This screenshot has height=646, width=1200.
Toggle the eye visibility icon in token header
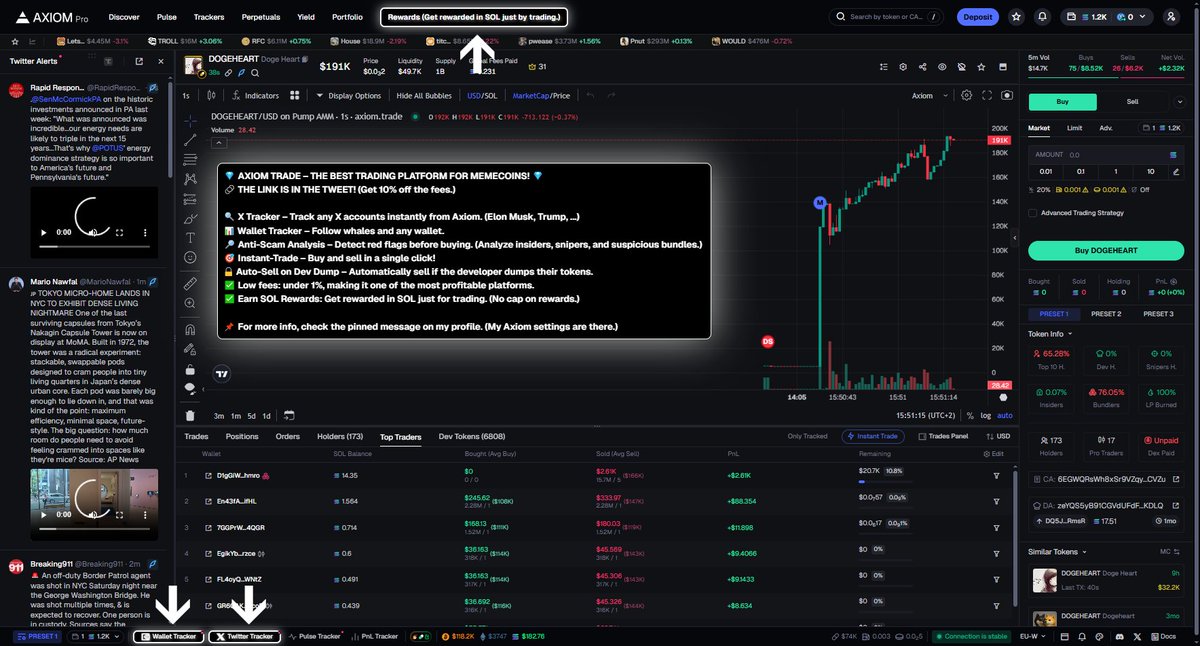pos(941,67)
